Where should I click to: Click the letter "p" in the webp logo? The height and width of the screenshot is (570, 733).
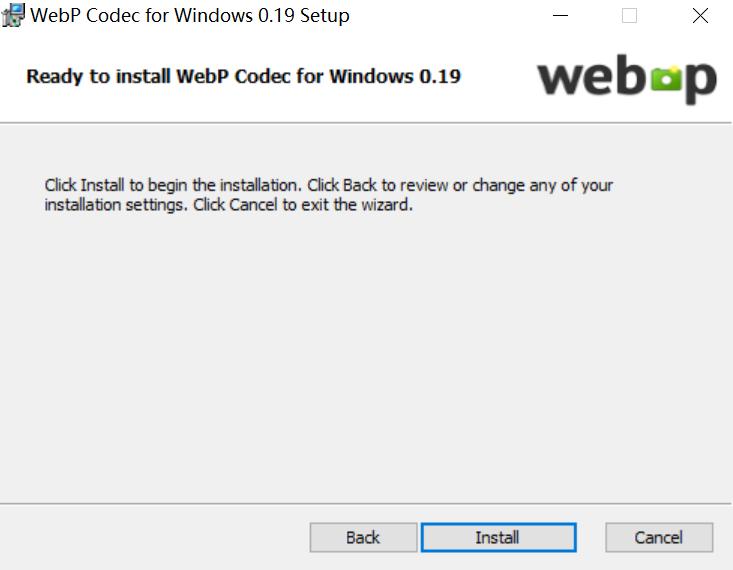(698, 82)
